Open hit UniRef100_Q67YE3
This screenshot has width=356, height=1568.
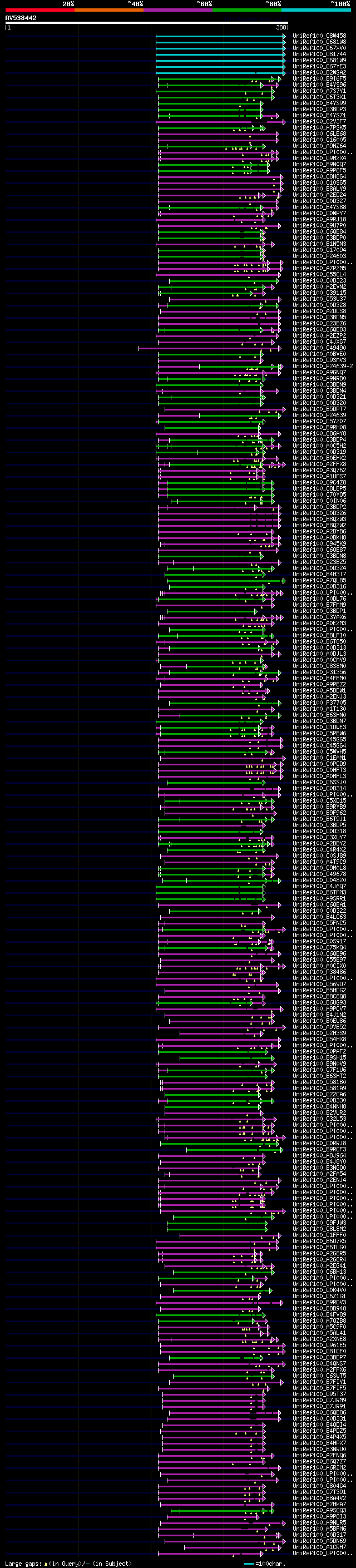[319, 66]
